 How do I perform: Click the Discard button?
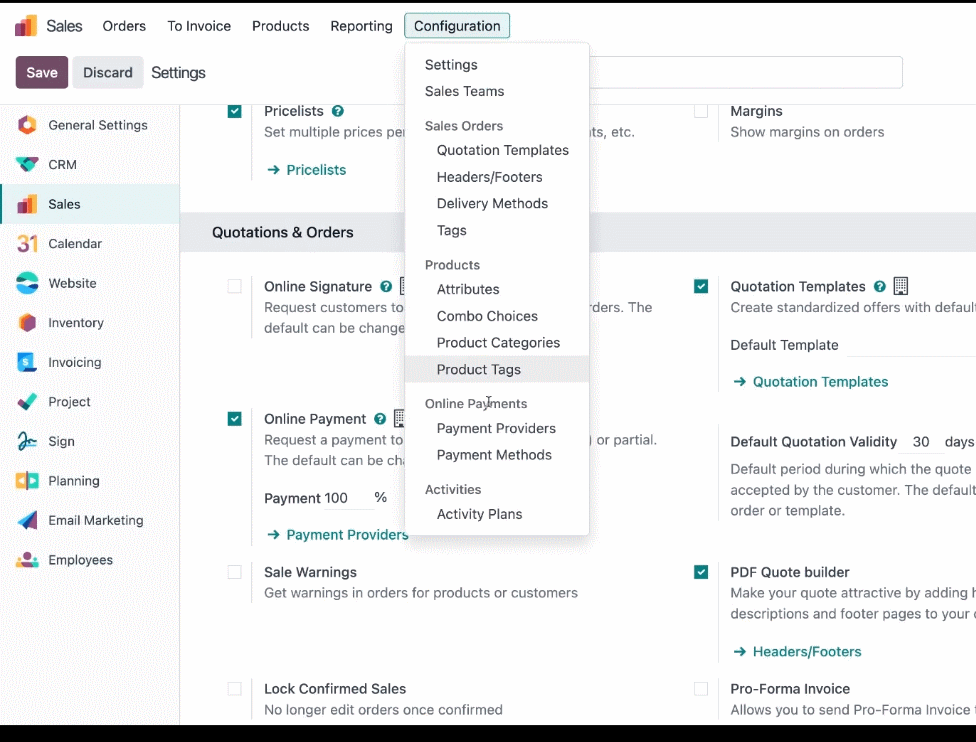pos(108,72)
